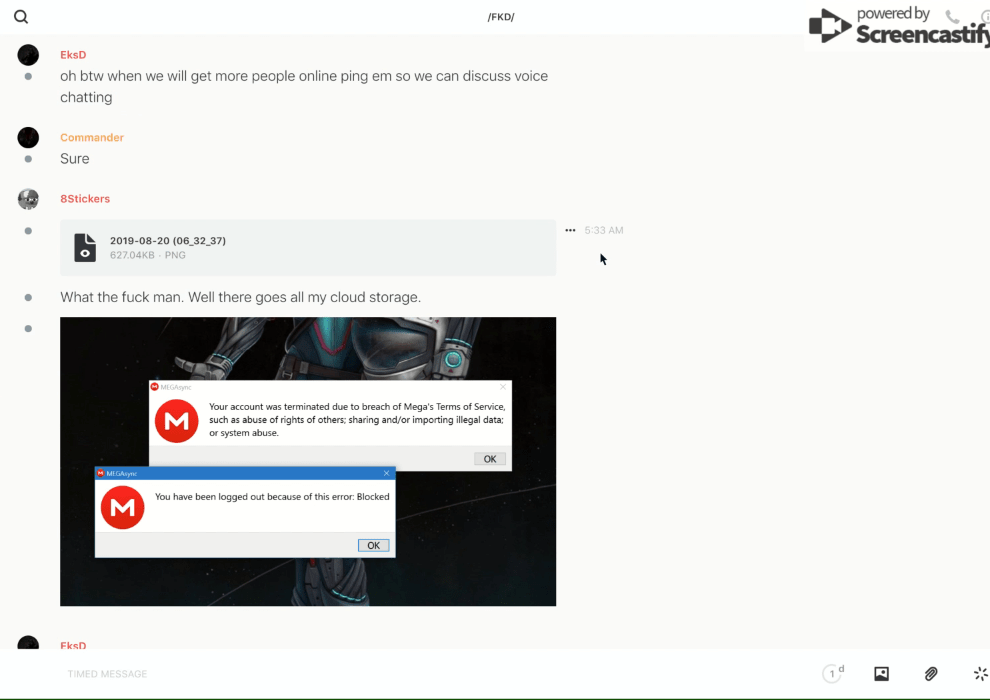Open the conversation search magnifier

click(x=21, y=17)
